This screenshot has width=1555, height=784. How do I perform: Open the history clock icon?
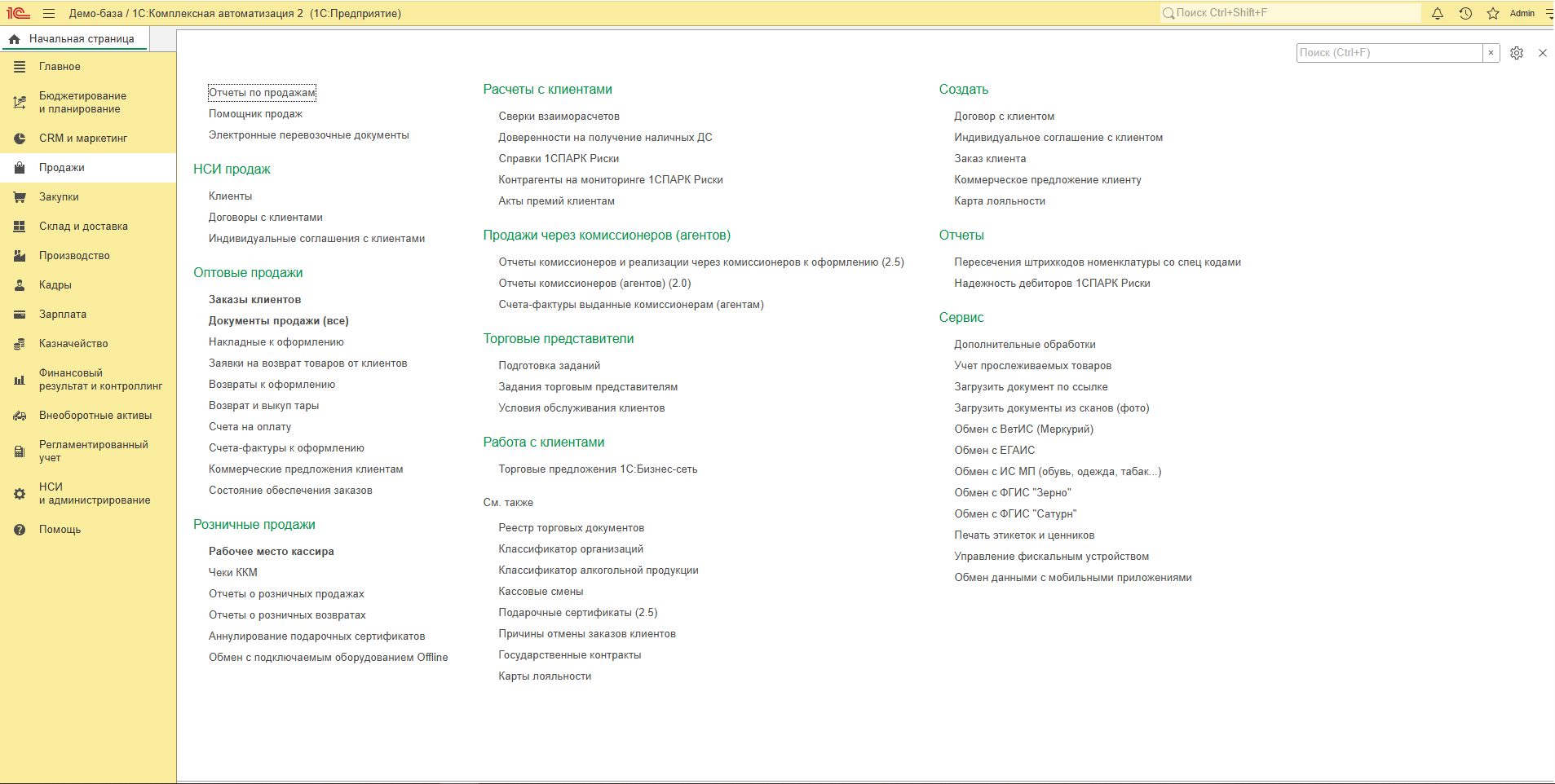tap(1465, 13)
